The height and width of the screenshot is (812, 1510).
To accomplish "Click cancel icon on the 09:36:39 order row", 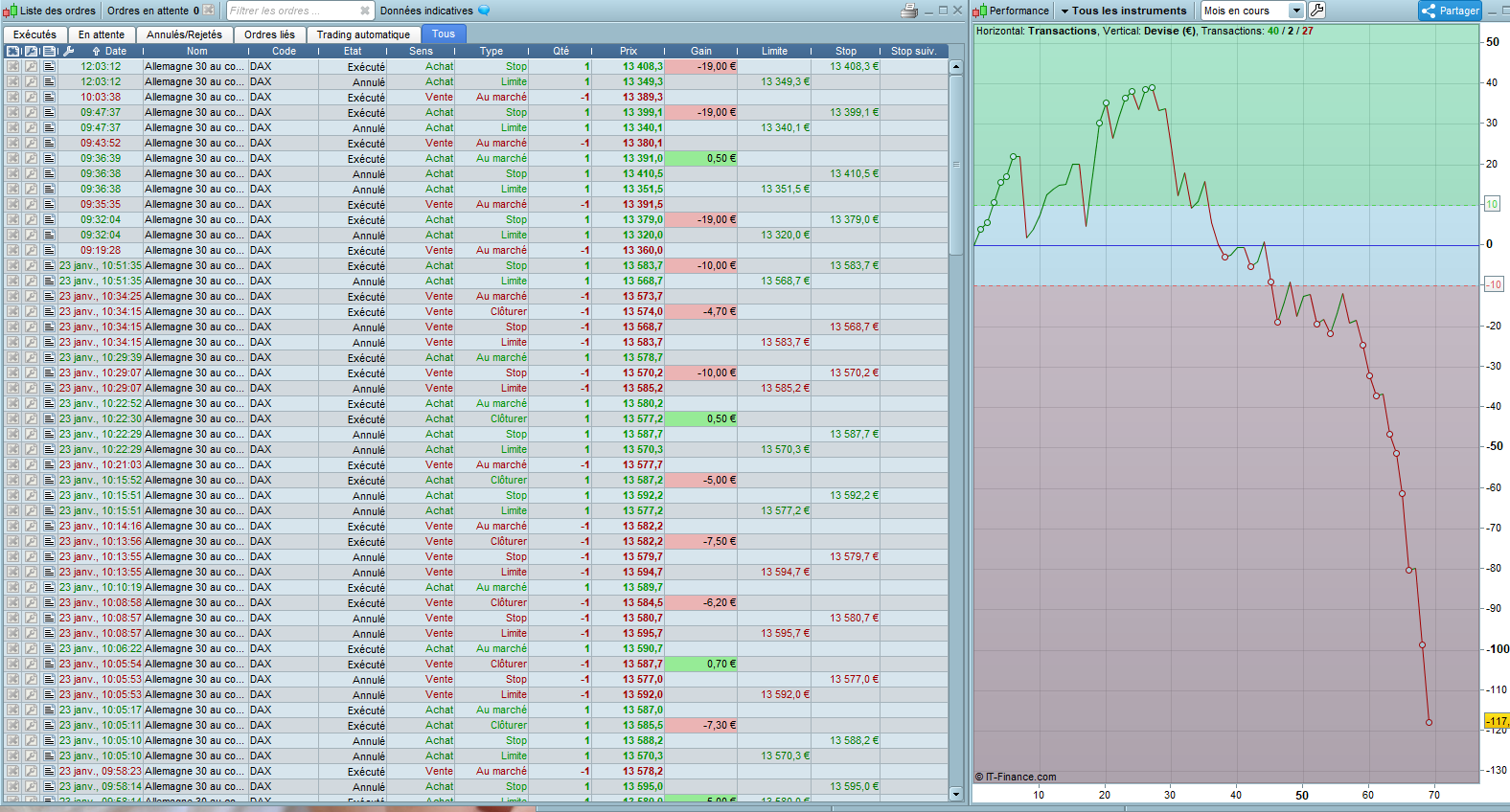I will pyautogui.click(x=12, y=158).
